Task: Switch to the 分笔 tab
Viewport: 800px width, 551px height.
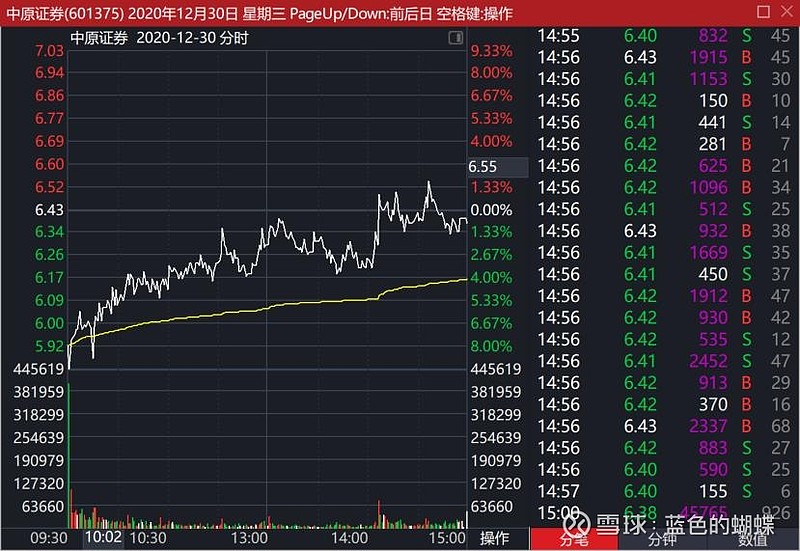Action: coord(573,539)
